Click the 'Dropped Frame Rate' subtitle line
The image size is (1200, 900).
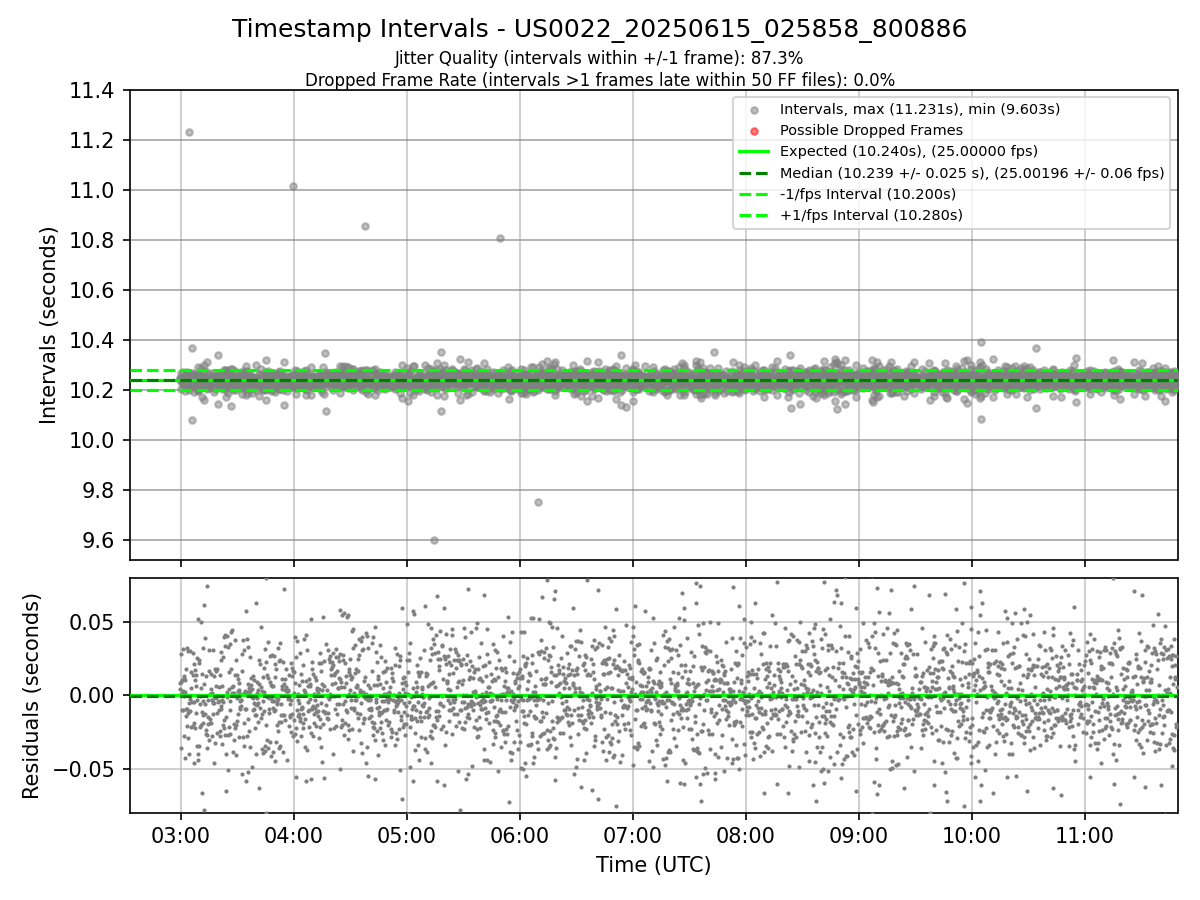click(599, 79)
